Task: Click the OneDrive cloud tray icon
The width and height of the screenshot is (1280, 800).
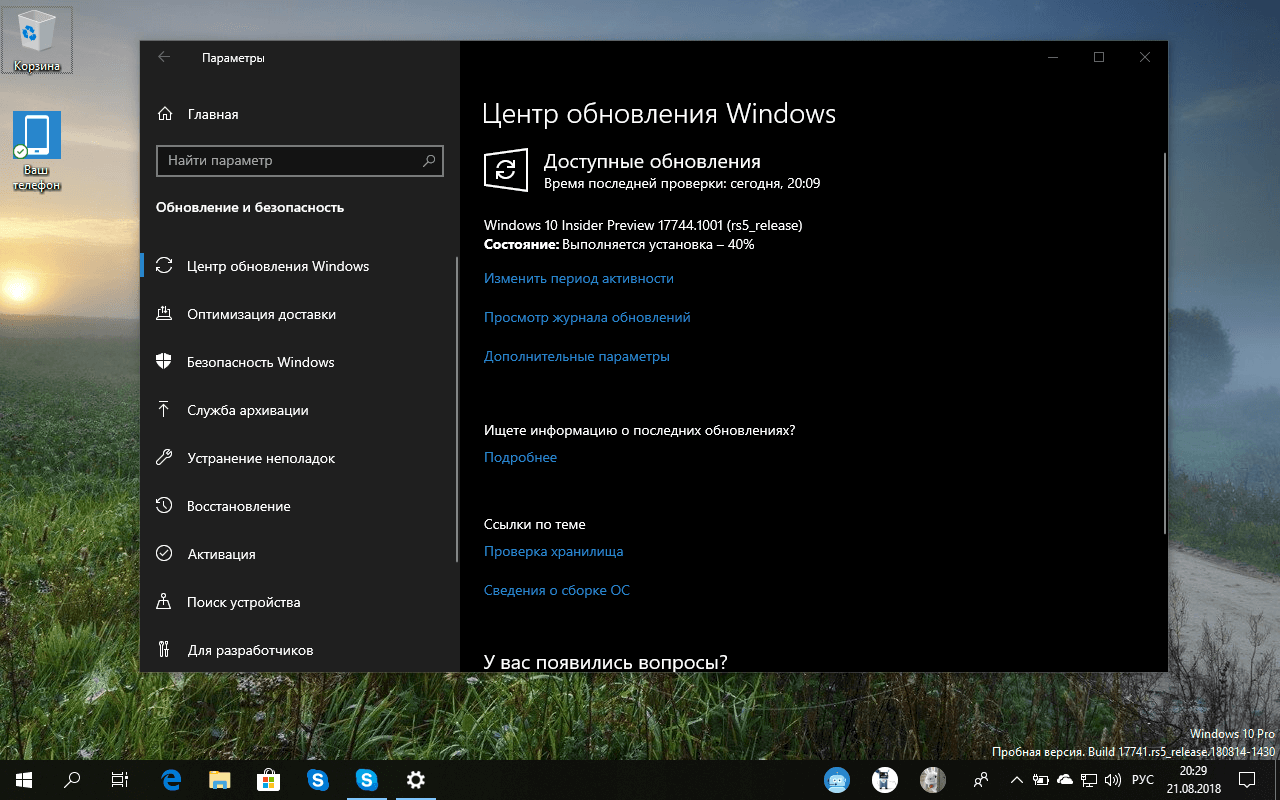Action: pos(1063,780)
